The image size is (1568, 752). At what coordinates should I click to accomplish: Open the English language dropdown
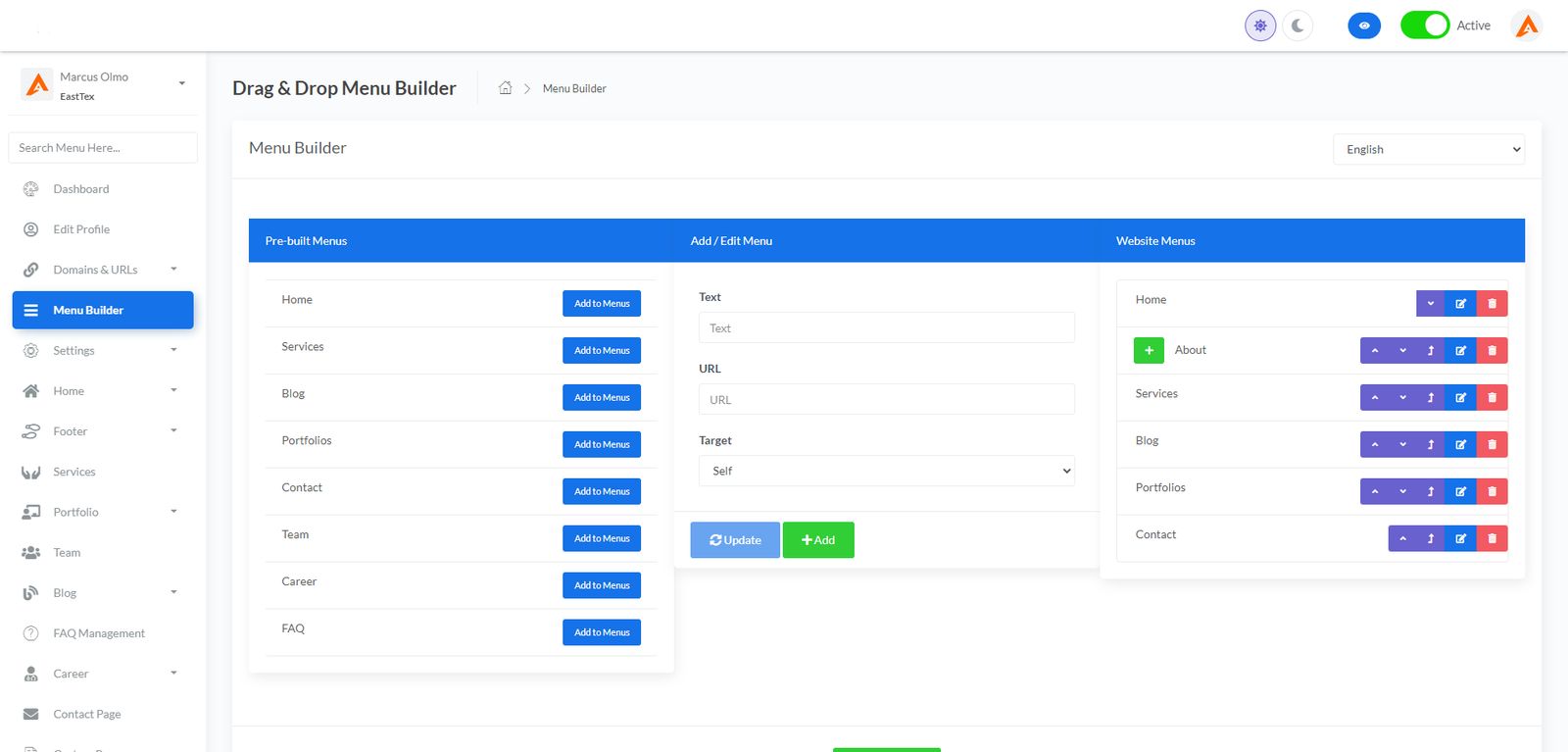1428,150
